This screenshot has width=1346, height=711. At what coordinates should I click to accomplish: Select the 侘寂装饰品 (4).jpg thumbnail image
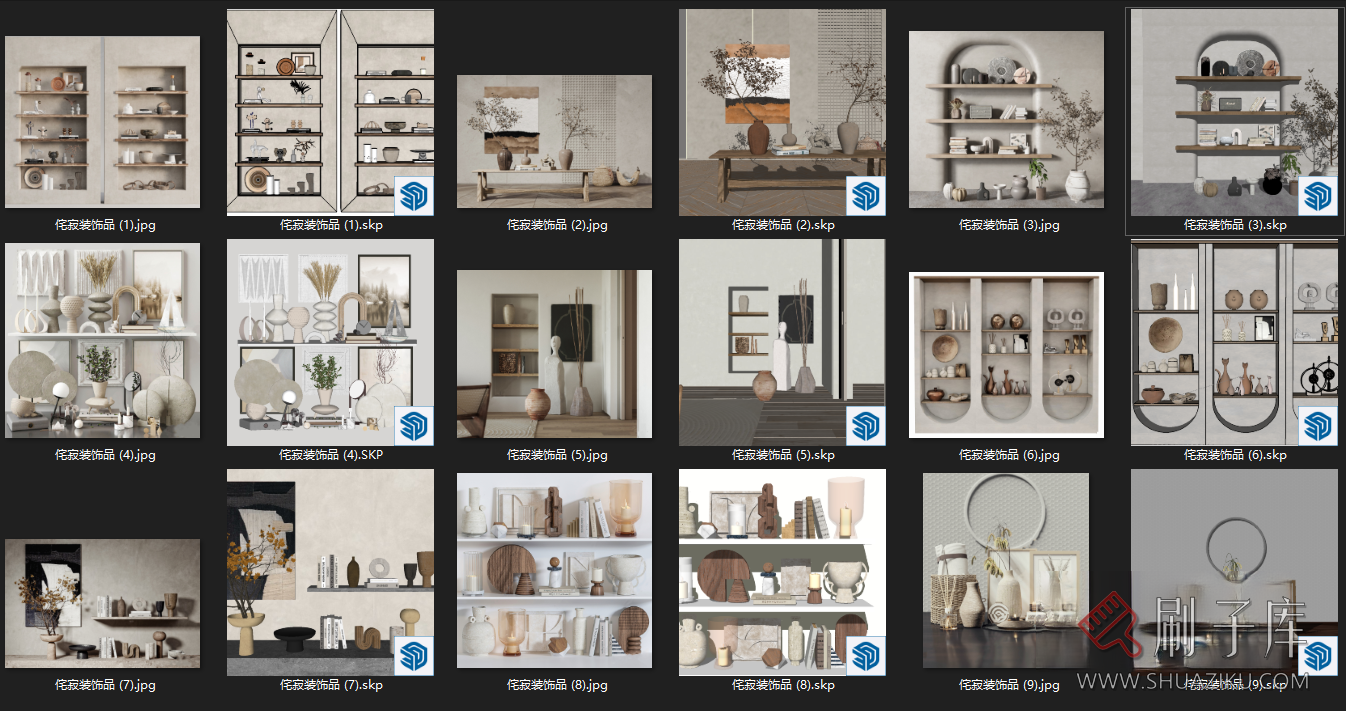click(x=102, y=340)
